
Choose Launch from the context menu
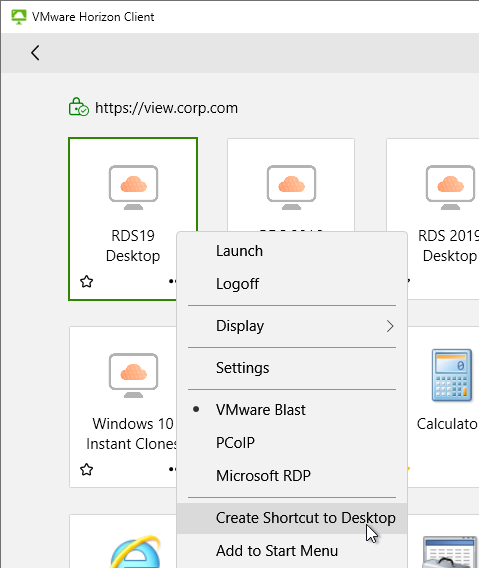pos(292,251)
